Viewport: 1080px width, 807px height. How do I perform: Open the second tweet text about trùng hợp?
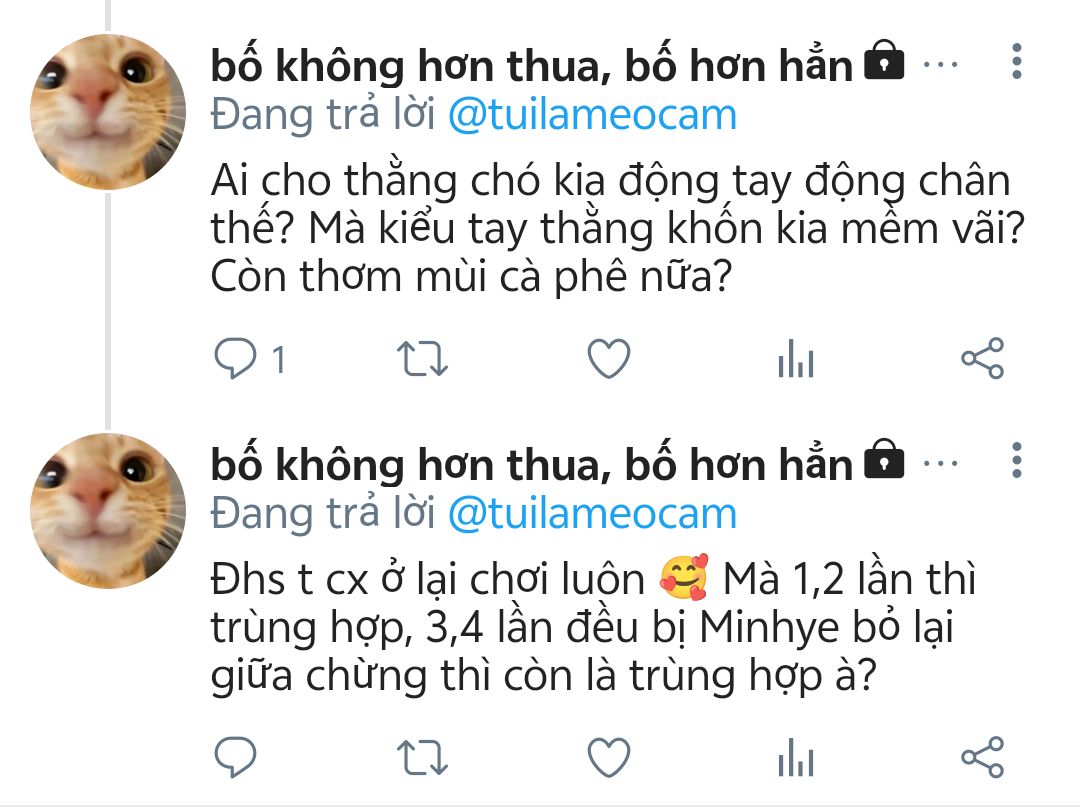pos(593,627)
